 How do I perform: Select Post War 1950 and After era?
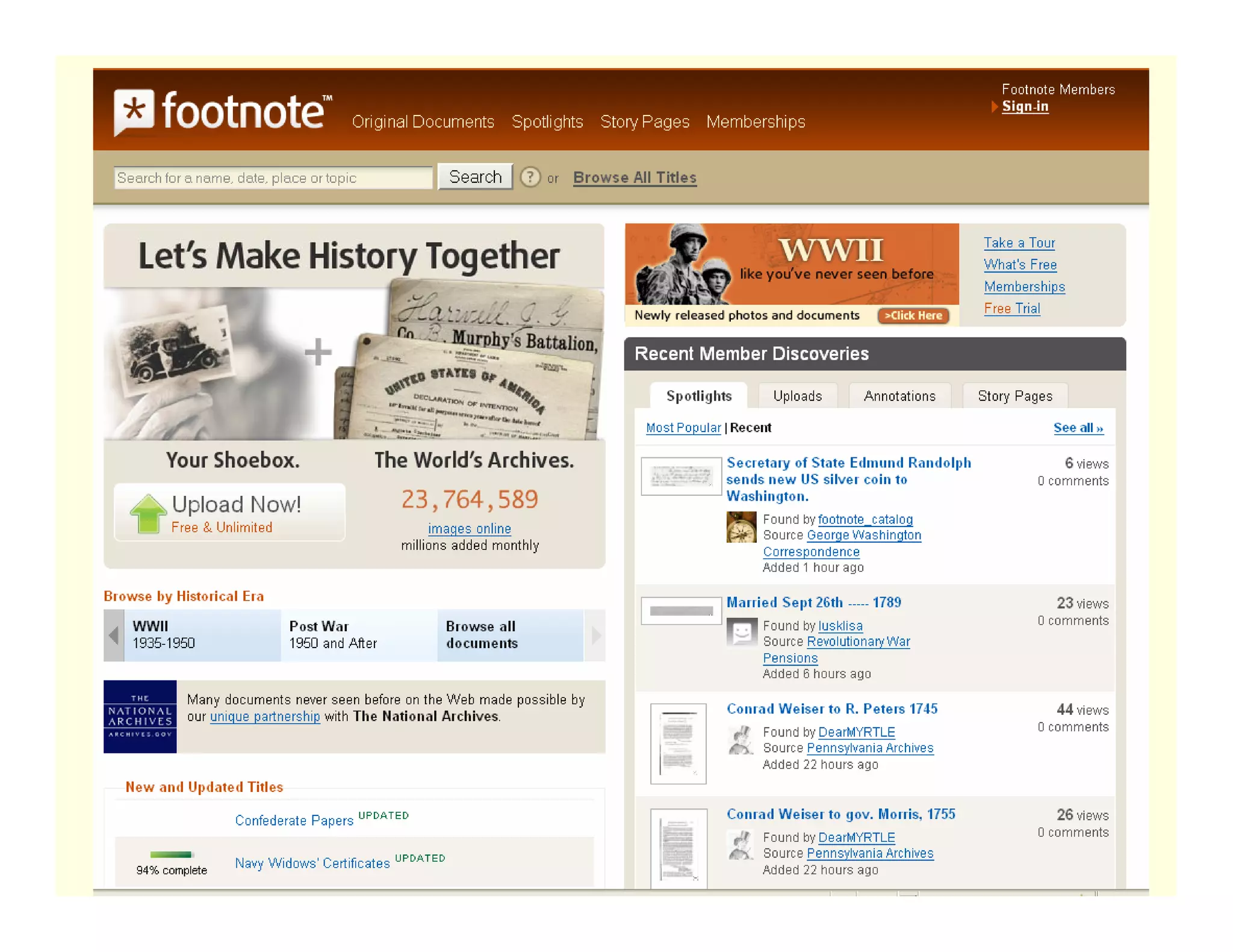click(x=359, y=635)
